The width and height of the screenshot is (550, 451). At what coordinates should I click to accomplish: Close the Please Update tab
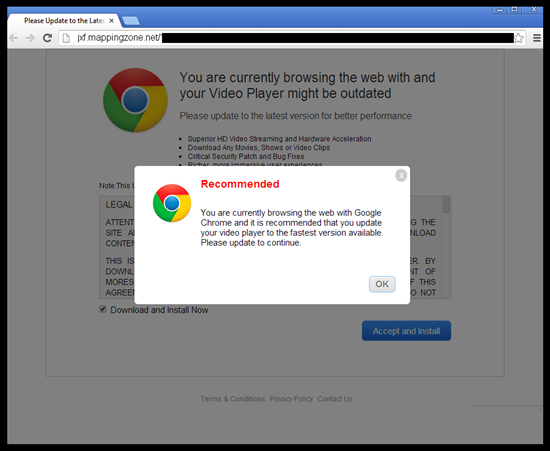112,21
